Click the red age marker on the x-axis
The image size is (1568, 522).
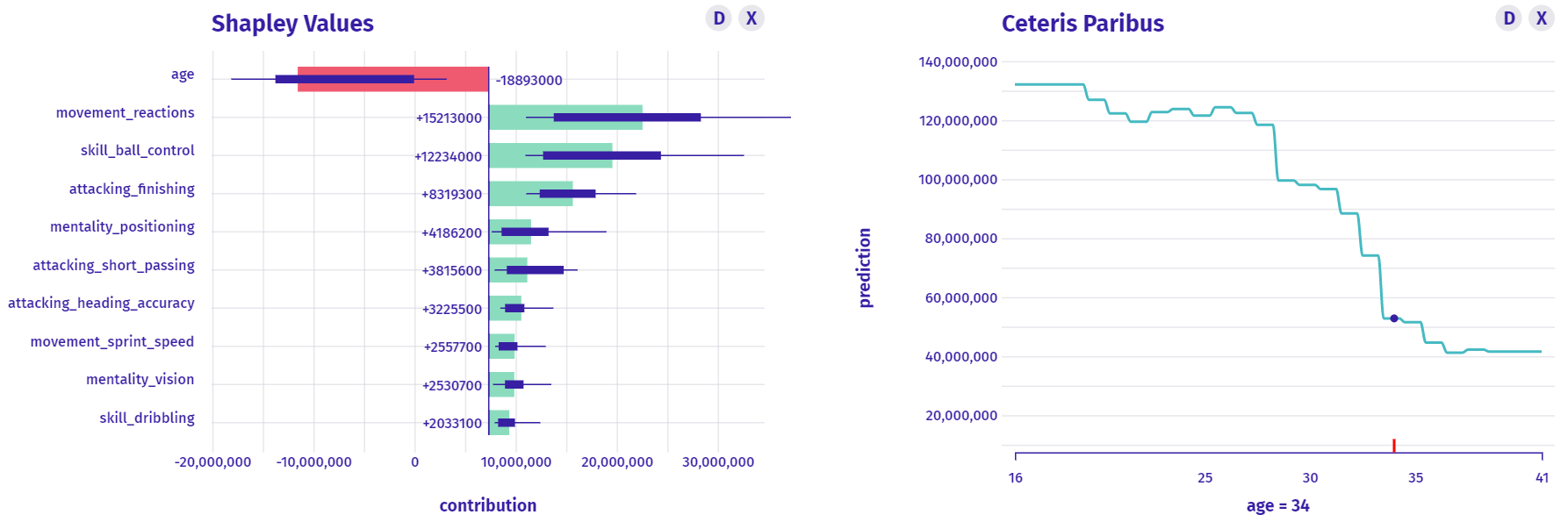(1394, 446)
